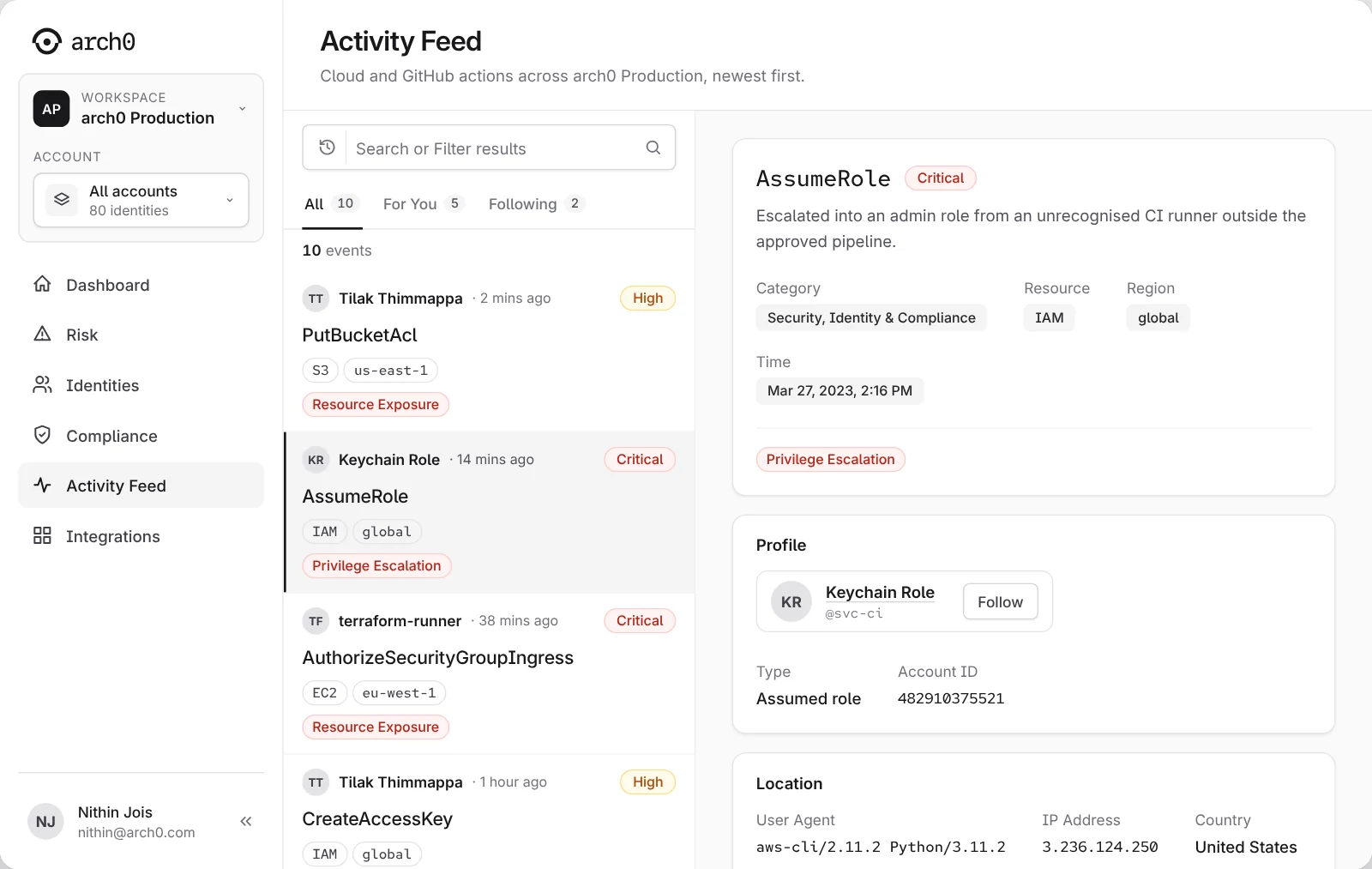Click the arch0 logo icon
The width and height of the screenshot is (1372, 869).
pyautogui.click(x=46, y=41)
